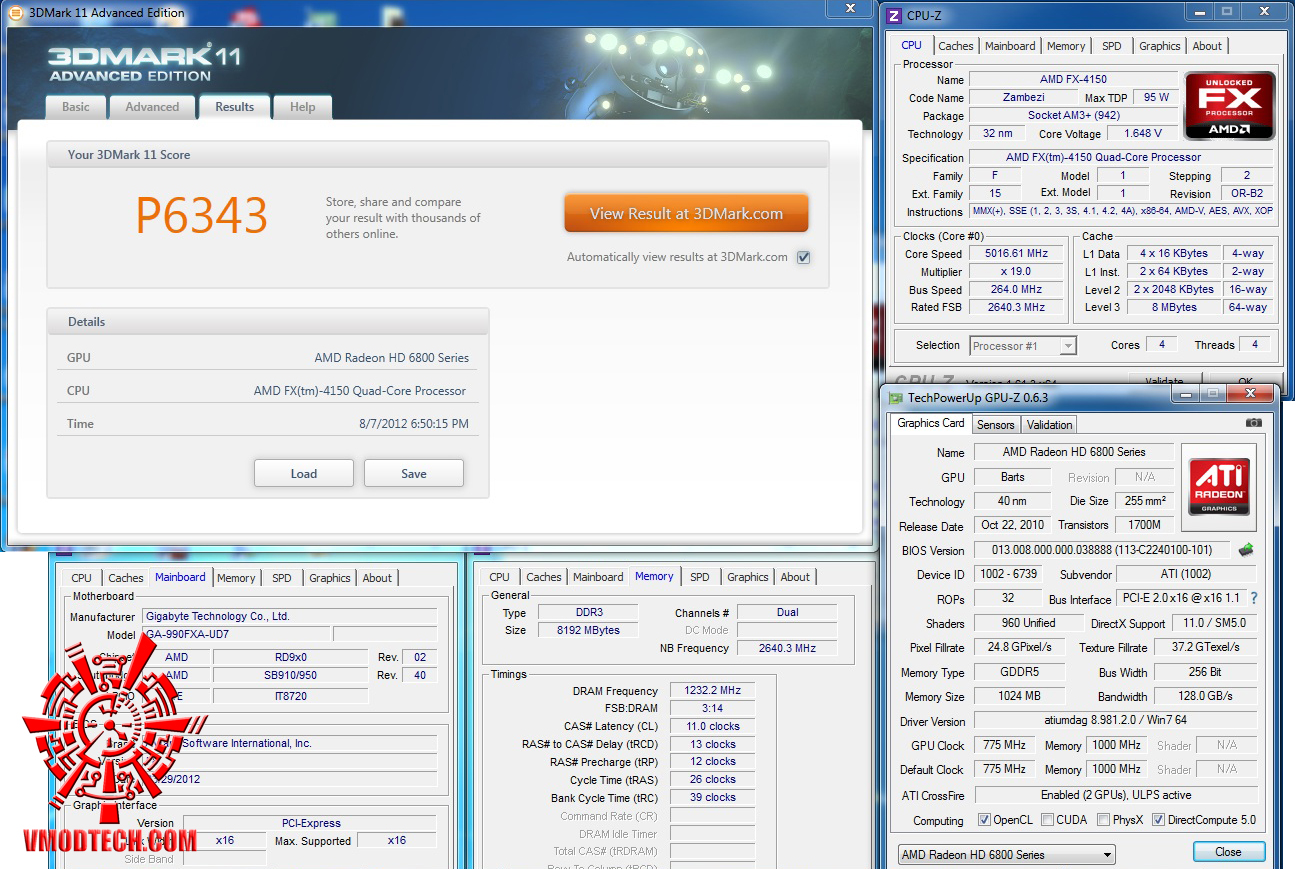
Task: Click the Close button in GPU-Z
Action: 1229,852
